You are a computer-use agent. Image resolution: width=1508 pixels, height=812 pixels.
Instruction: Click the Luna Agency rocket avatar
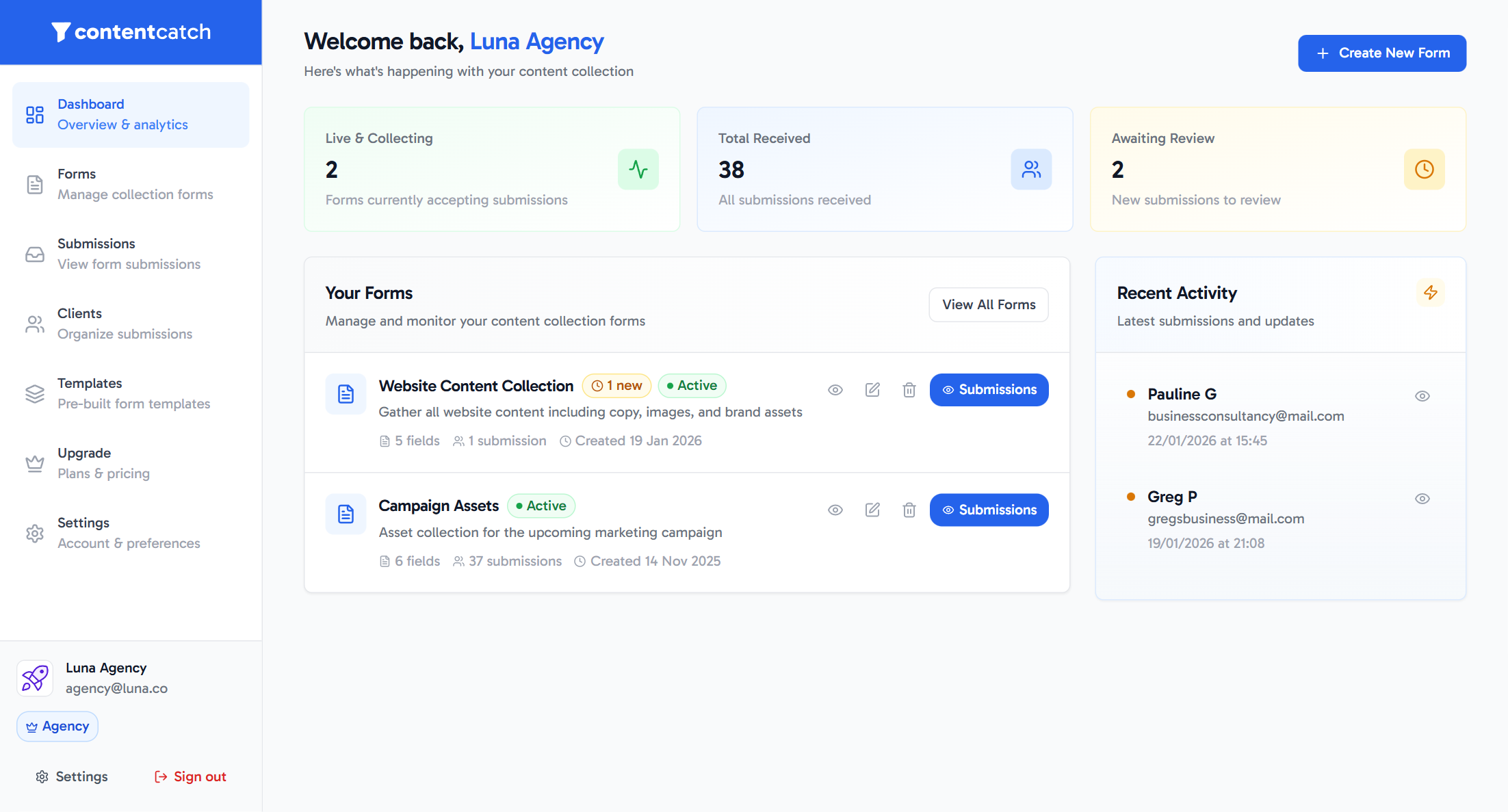point(35,678)
